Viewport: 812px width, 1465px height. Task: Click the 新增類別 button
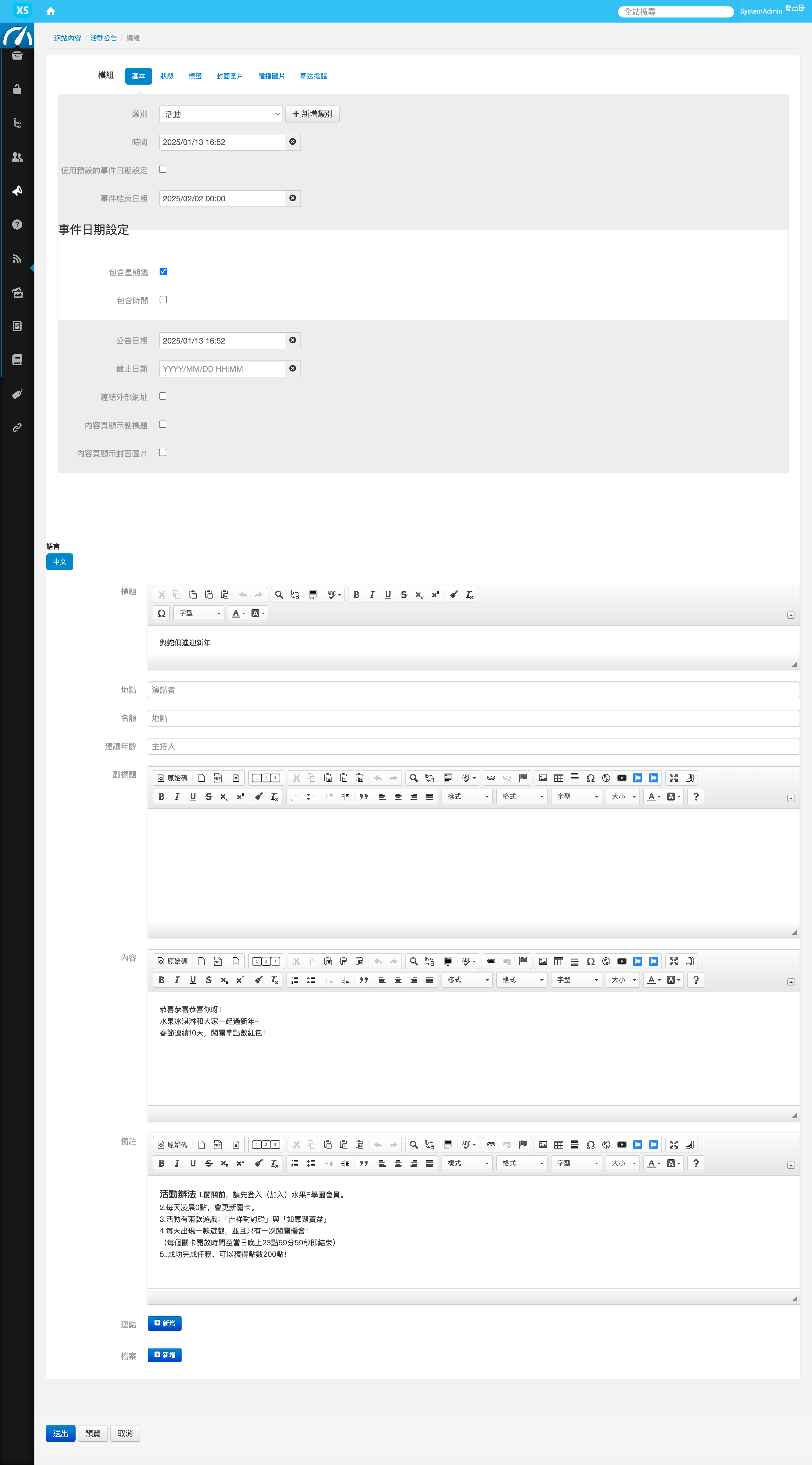click(x=312, y=114)
